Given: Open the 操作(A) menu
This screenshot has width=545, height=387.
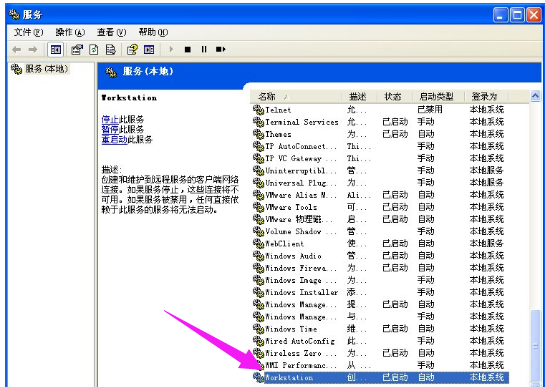Looking at the screenshot, I should coord(70,32).
